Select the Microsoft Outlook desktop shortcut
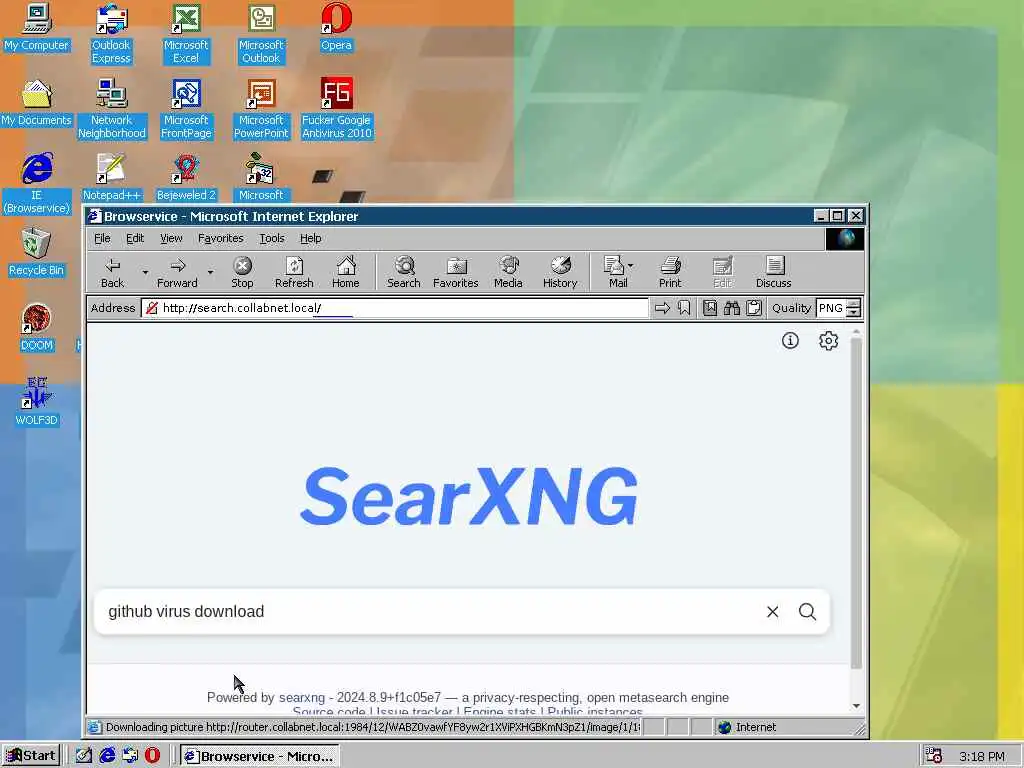The image size is (1024, 768). click(261, 34)
